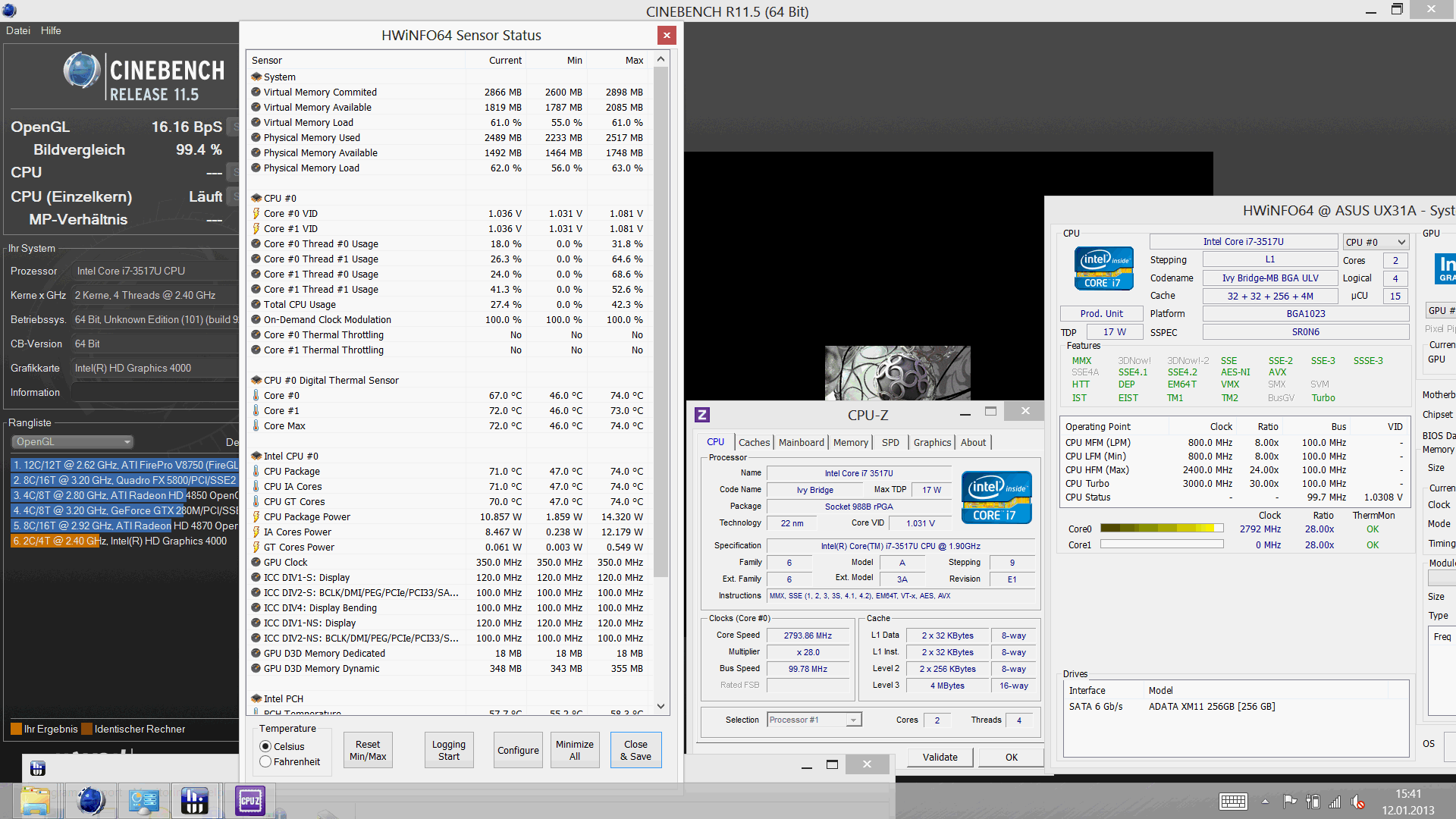Click the volume tray icon
The width and height of the screenshot is (1456, 819).
[1358, 802]
